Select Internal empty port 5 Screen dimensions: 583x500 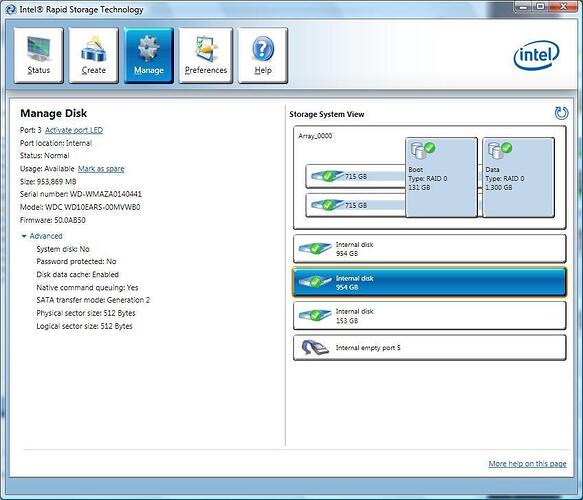pyautogui.click(x=430, y=348)
